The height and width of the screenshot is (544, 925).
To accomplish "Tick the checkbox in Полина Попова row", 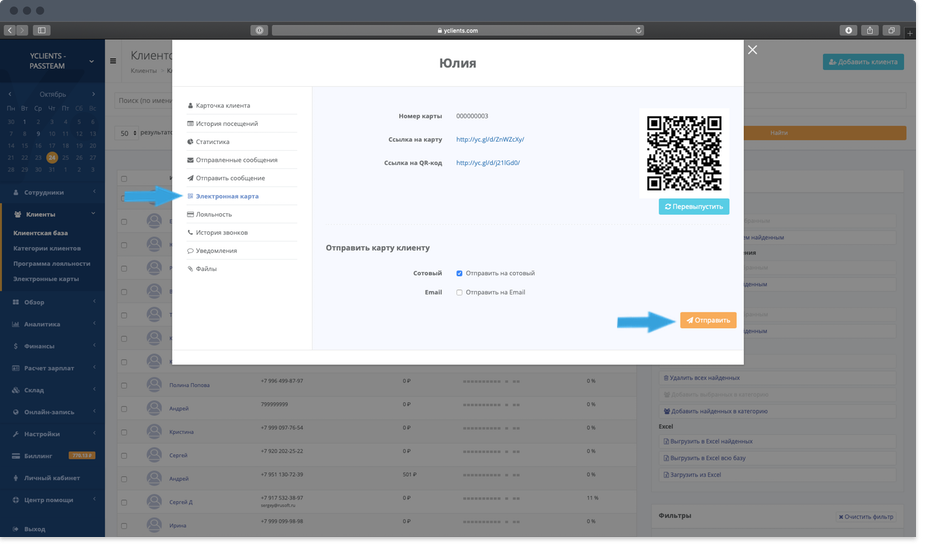I will click(124, 386).
